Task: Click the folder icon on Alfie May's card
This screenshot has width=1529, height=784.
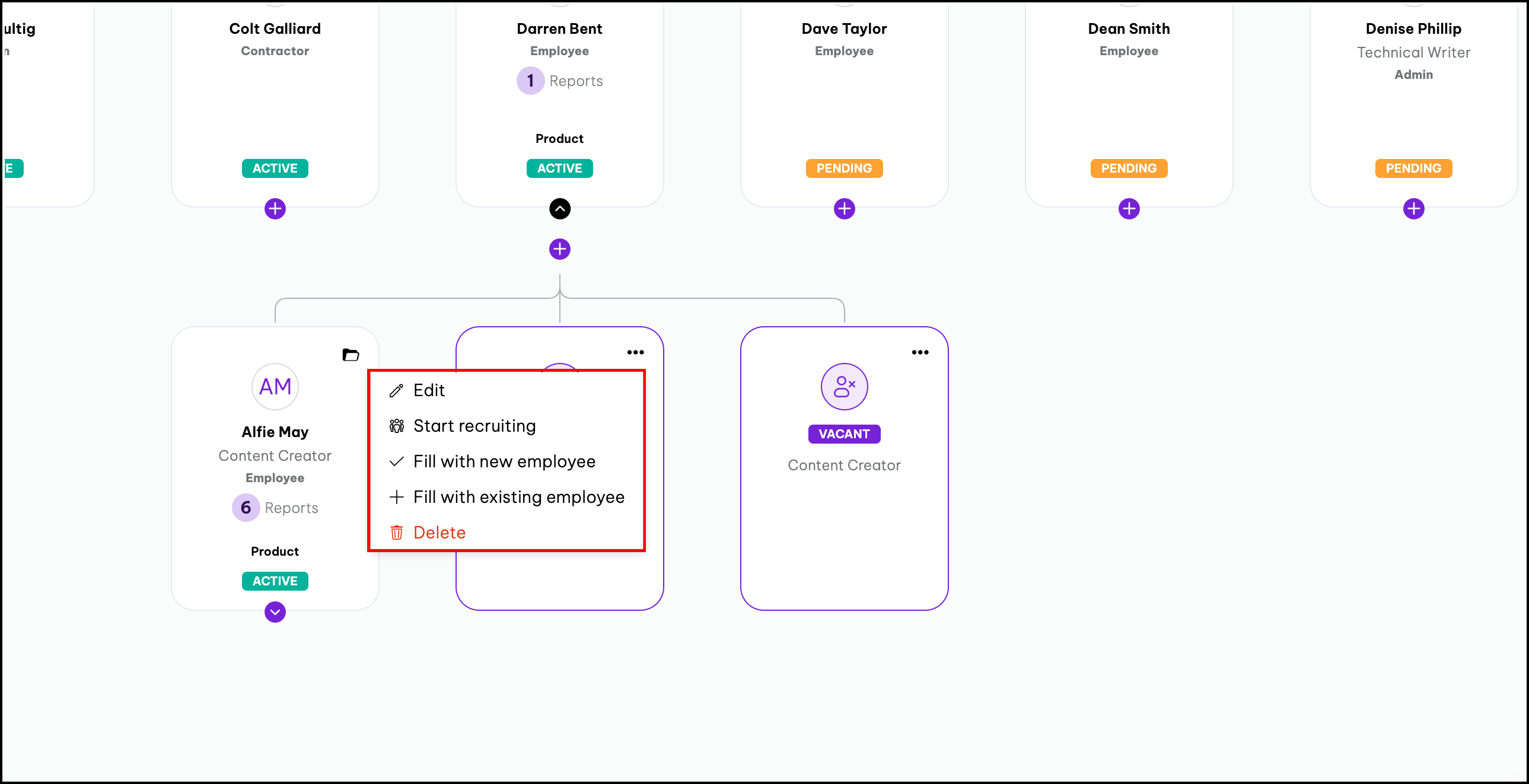Action: point(350,355)
